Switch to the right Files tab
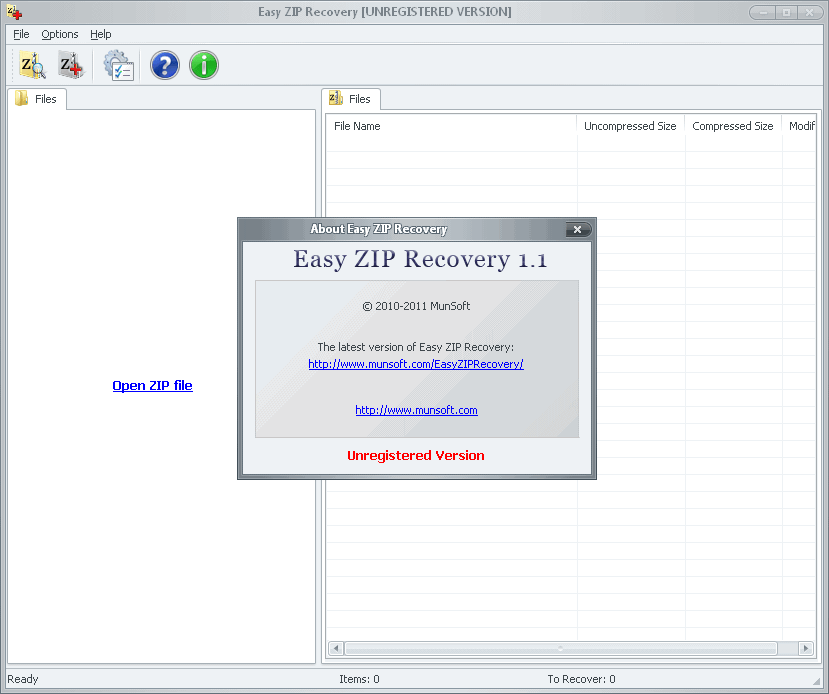829x694 pixels. click(x=358, y=98)
